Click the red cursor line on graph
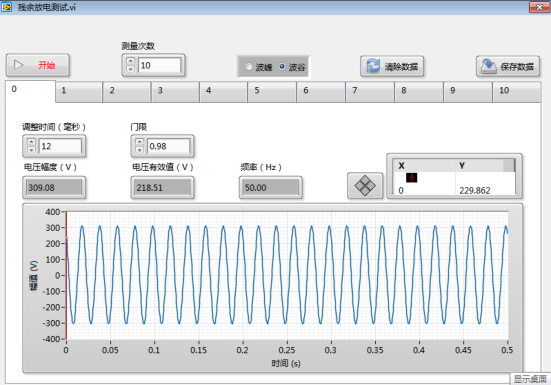Image resolution: width=551 pixels, height=385 pixels. (66, 275)
